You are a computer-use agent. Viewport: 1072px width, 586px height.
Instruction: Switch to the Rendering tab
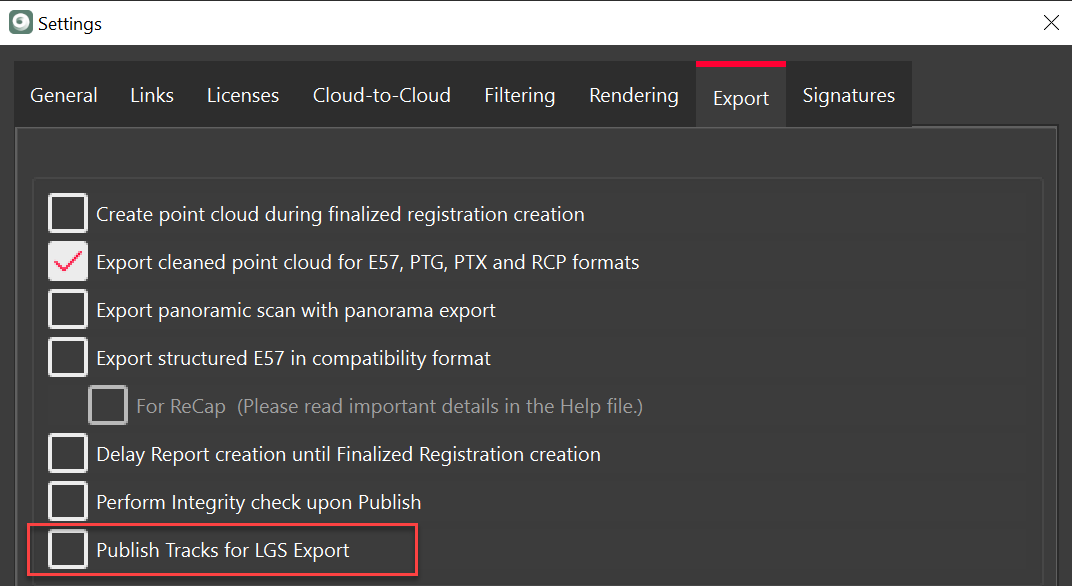click(x=633, y=96)
